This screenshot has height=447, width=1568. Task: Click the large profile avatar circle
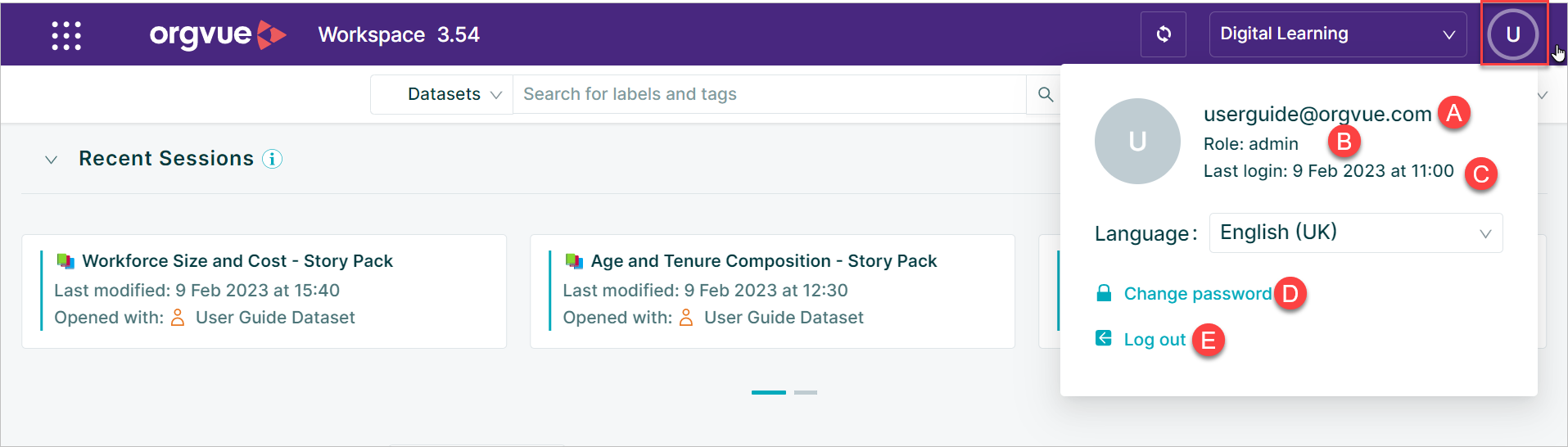[1137, 142]
